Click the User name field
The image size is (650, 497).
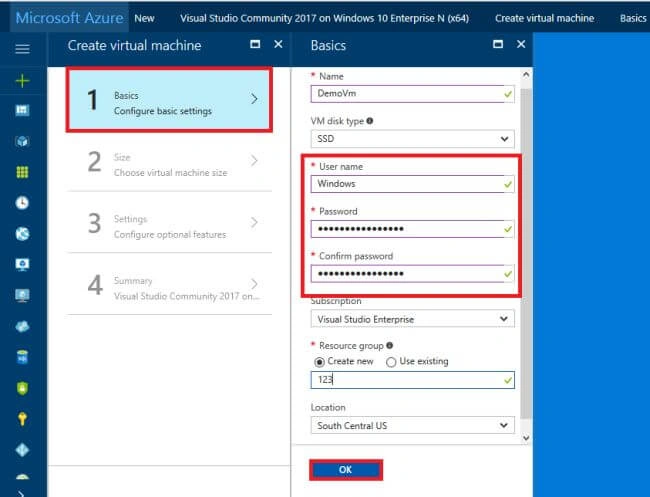click(412, 184)
